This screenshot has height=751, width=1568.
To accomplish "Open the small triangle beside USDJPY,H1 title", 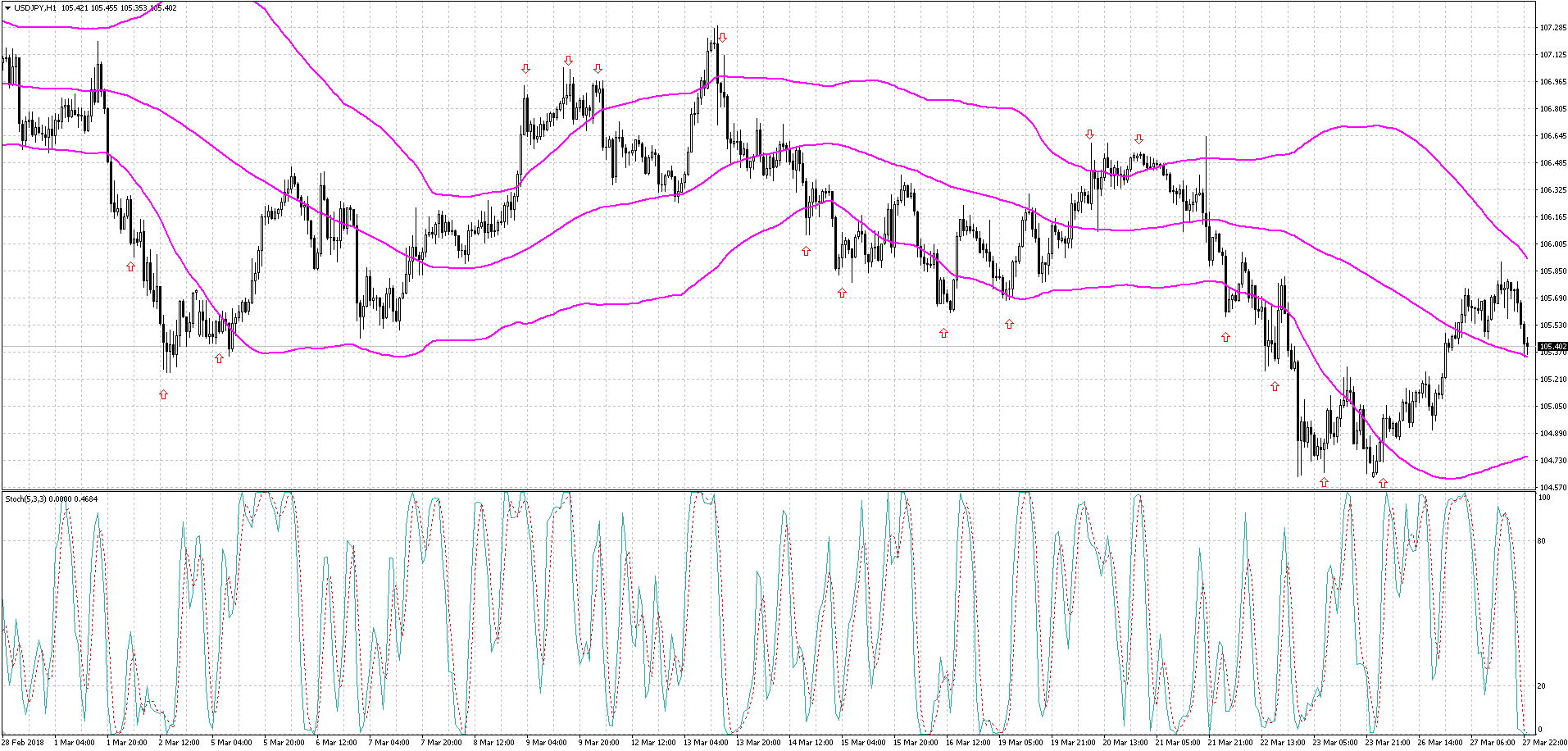I will 7,7.
